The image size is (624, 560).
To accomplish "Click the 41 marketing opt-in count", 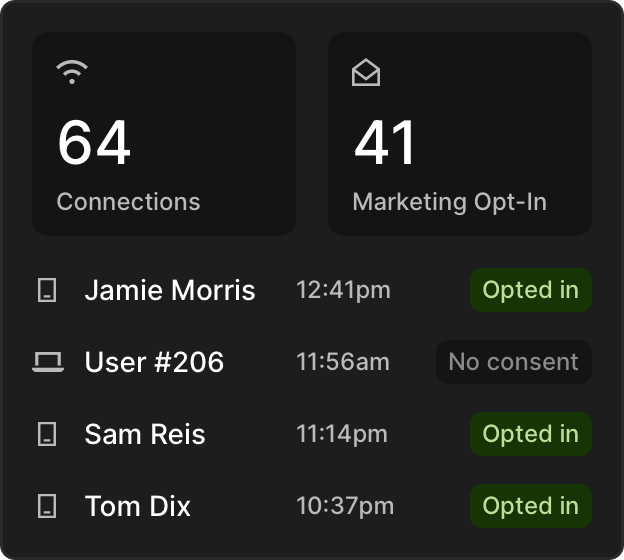I will pyautogui.click(x=384, y=142).
